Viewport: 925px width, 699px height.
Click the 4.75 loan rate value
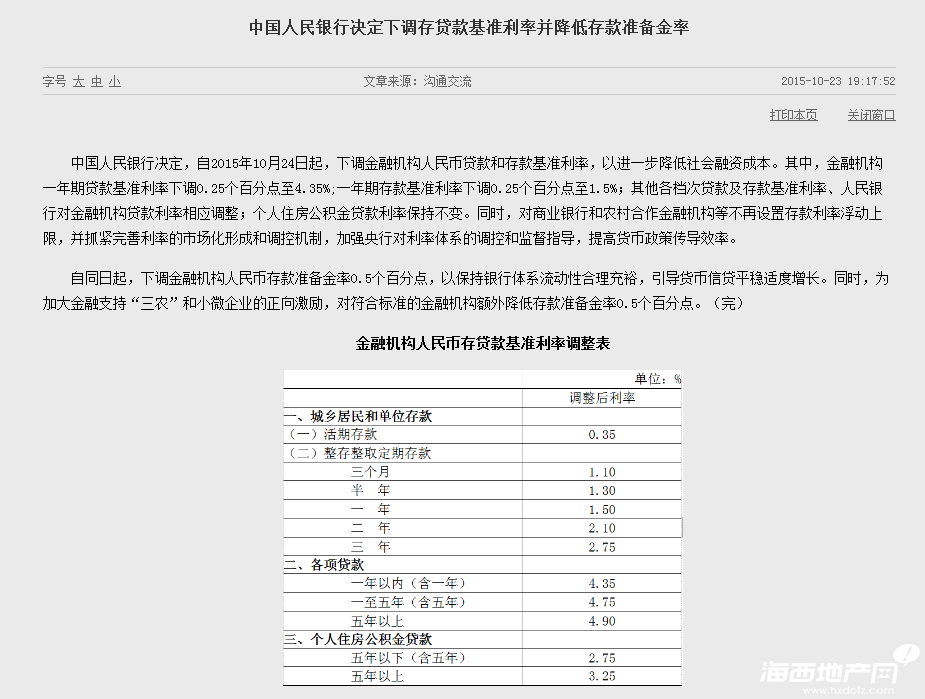tap(602, 602)
